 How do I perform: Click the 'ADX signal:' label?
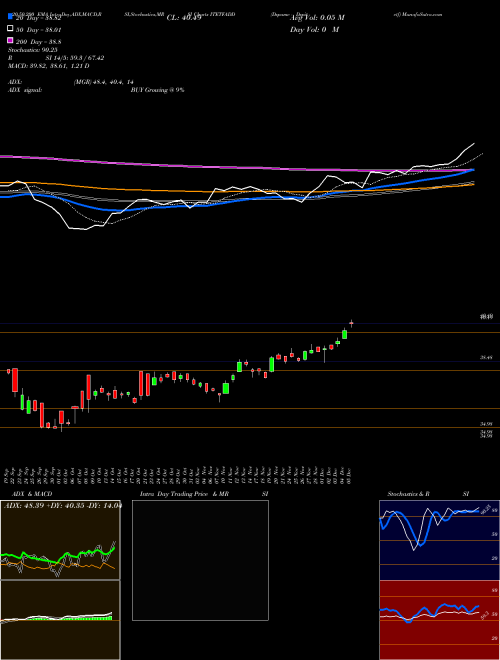coord(25,90)
